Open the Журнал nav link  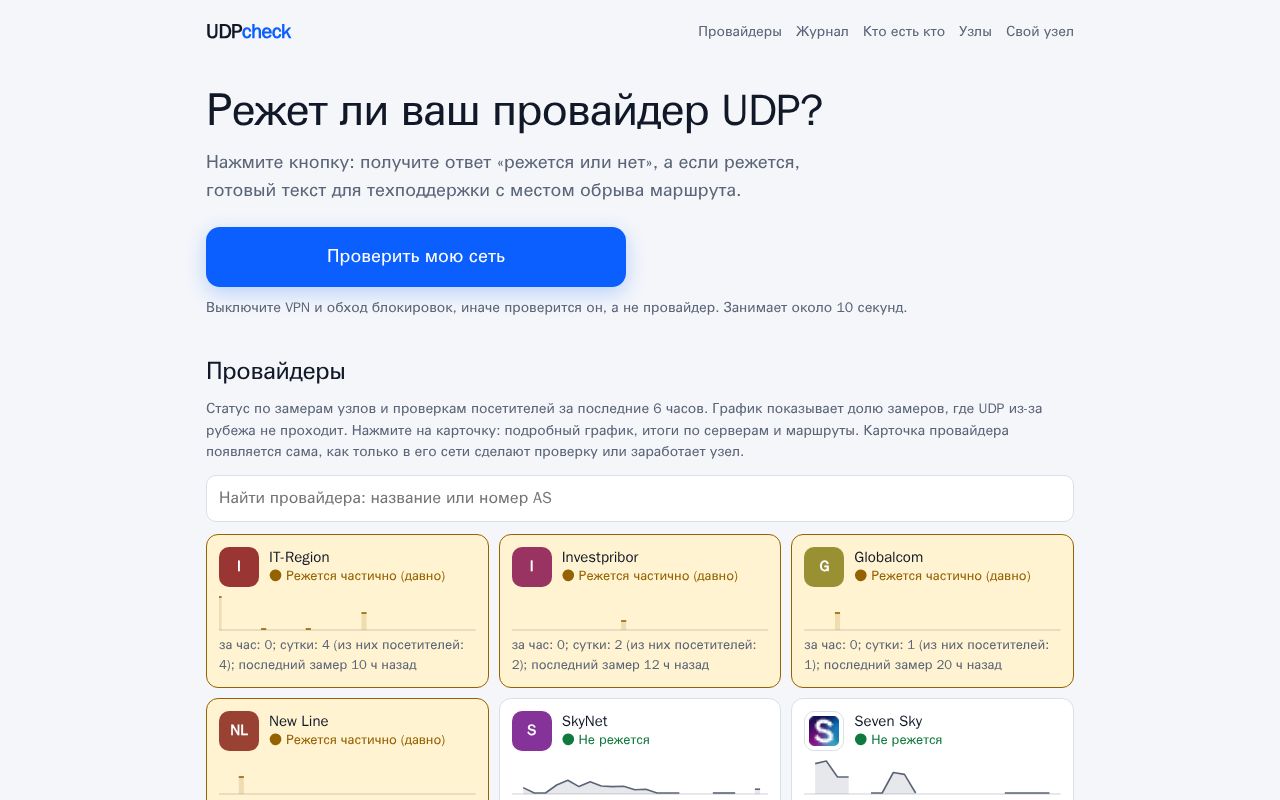[822, 31]
